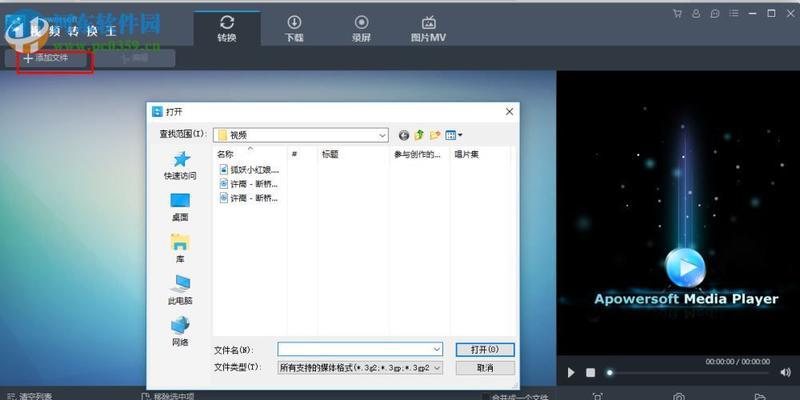Screen dimensions: 800x400
Task: Open the view menu icon in dialog
Action: click(x=450, y=135)
